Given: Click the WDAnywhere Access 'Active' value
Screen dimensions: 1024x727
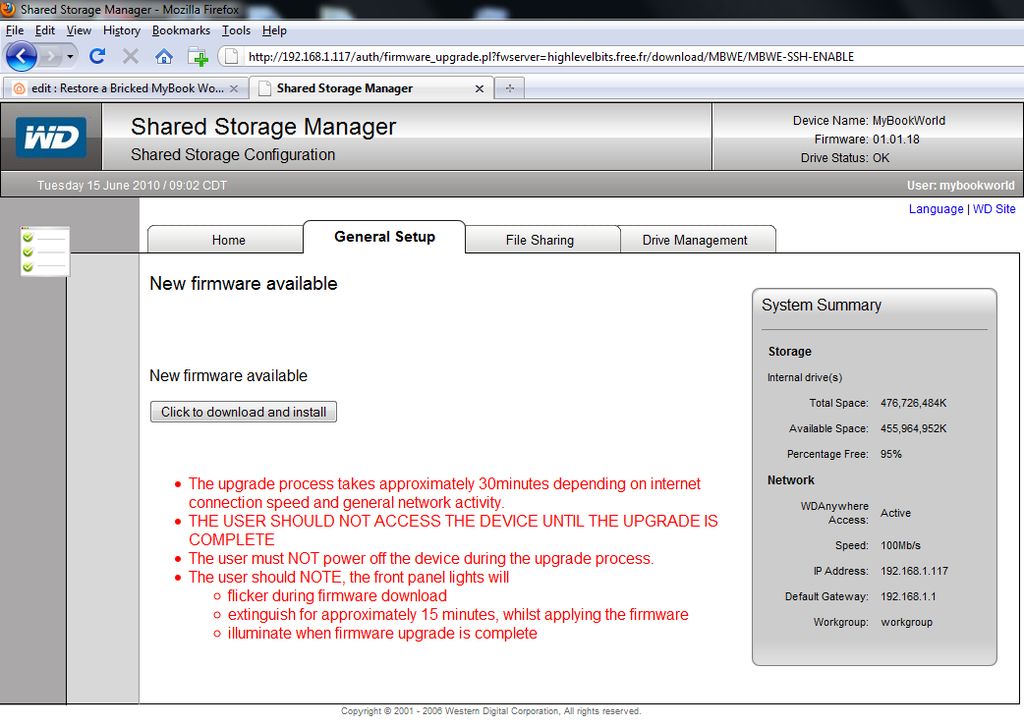Looking at the screenshot, I should pos(895,513).
